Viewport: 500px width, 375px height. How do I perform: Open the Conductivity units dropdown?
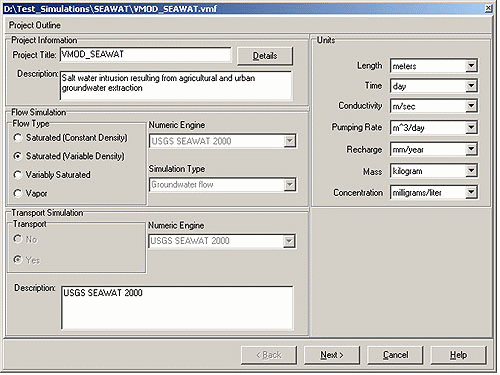[x=471, y=106]
